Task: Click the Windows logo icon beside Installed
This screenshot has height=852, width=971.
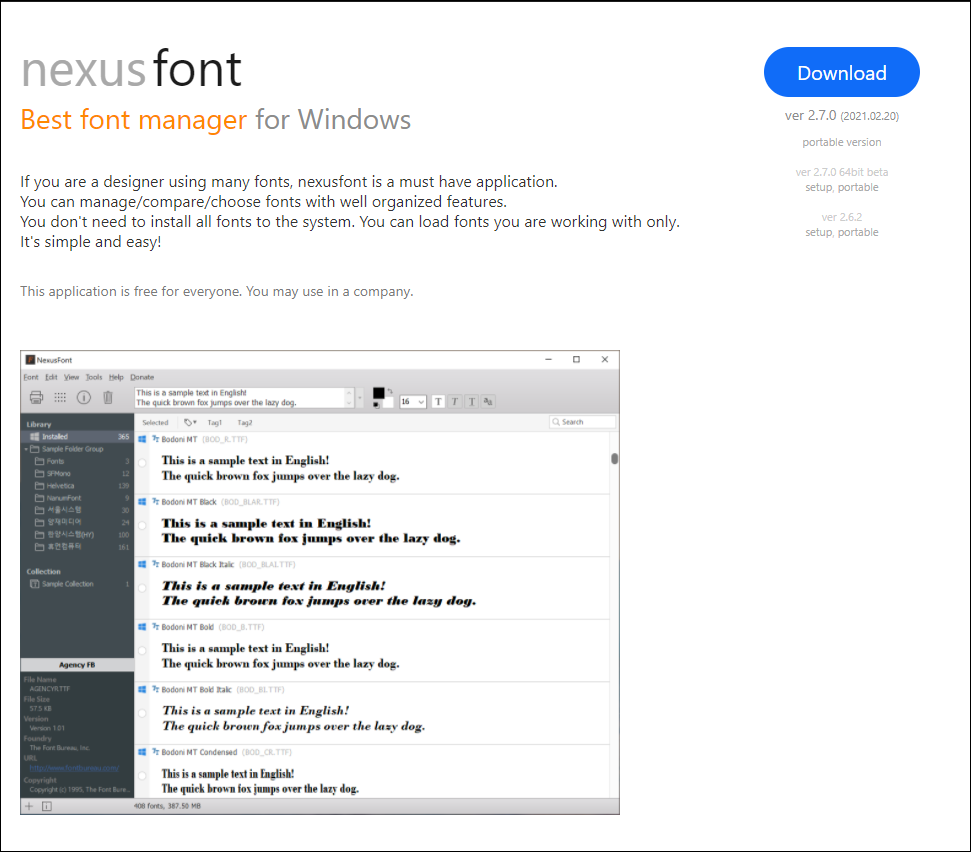Action: coord(35,437)
